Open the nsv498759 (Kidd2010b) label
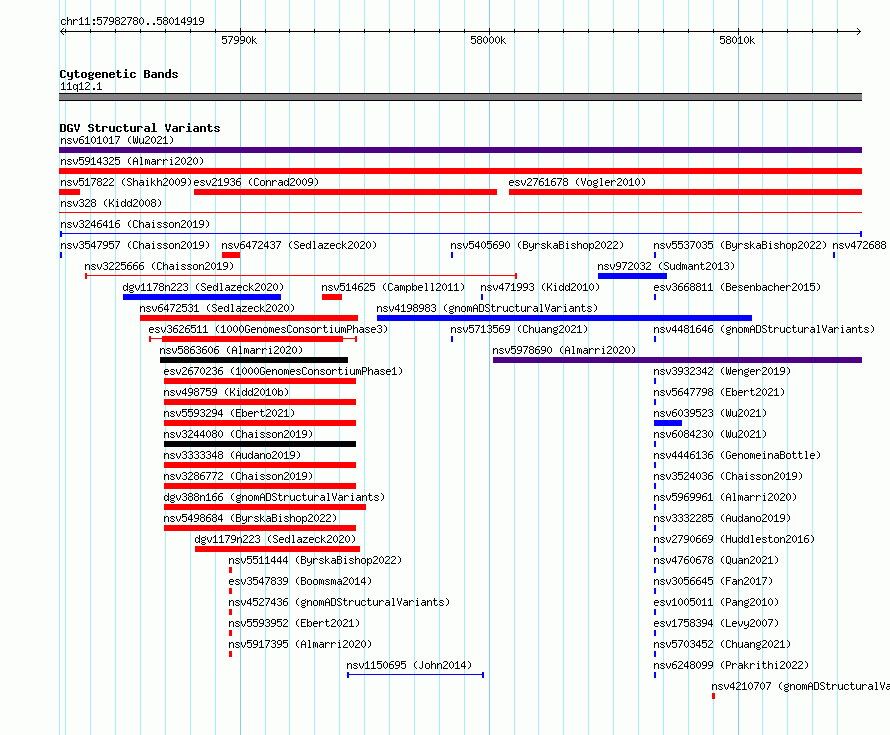Screen dimensions: 890x735 point(226,392)
